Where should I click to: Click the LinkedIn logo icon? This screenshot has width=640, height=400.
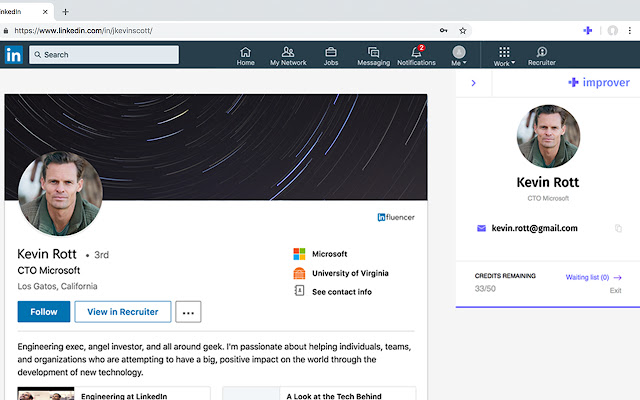pyautogui.click(x=14, y=55)
